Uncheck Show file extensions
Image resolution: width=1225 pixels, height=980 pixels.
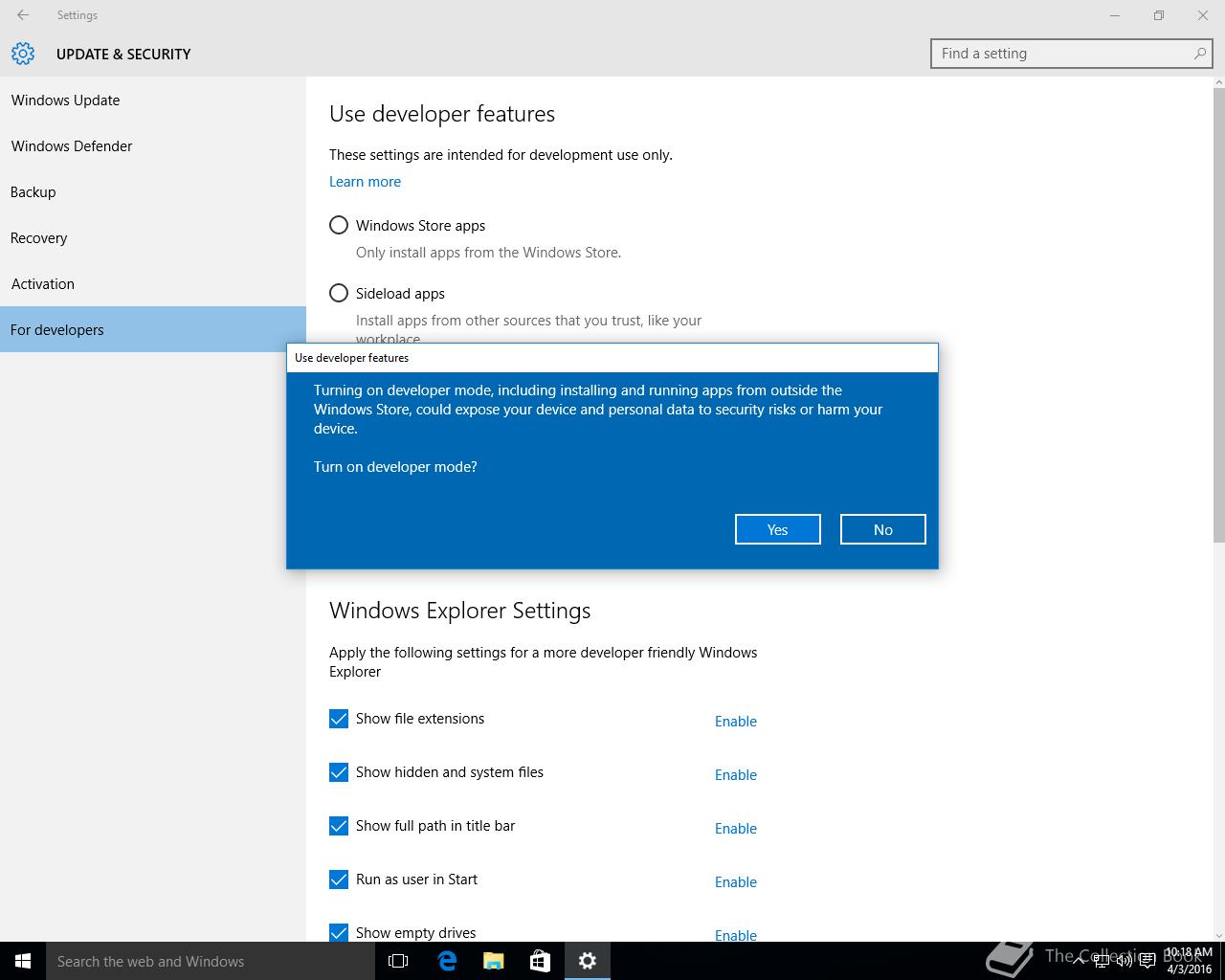(339, 719)
